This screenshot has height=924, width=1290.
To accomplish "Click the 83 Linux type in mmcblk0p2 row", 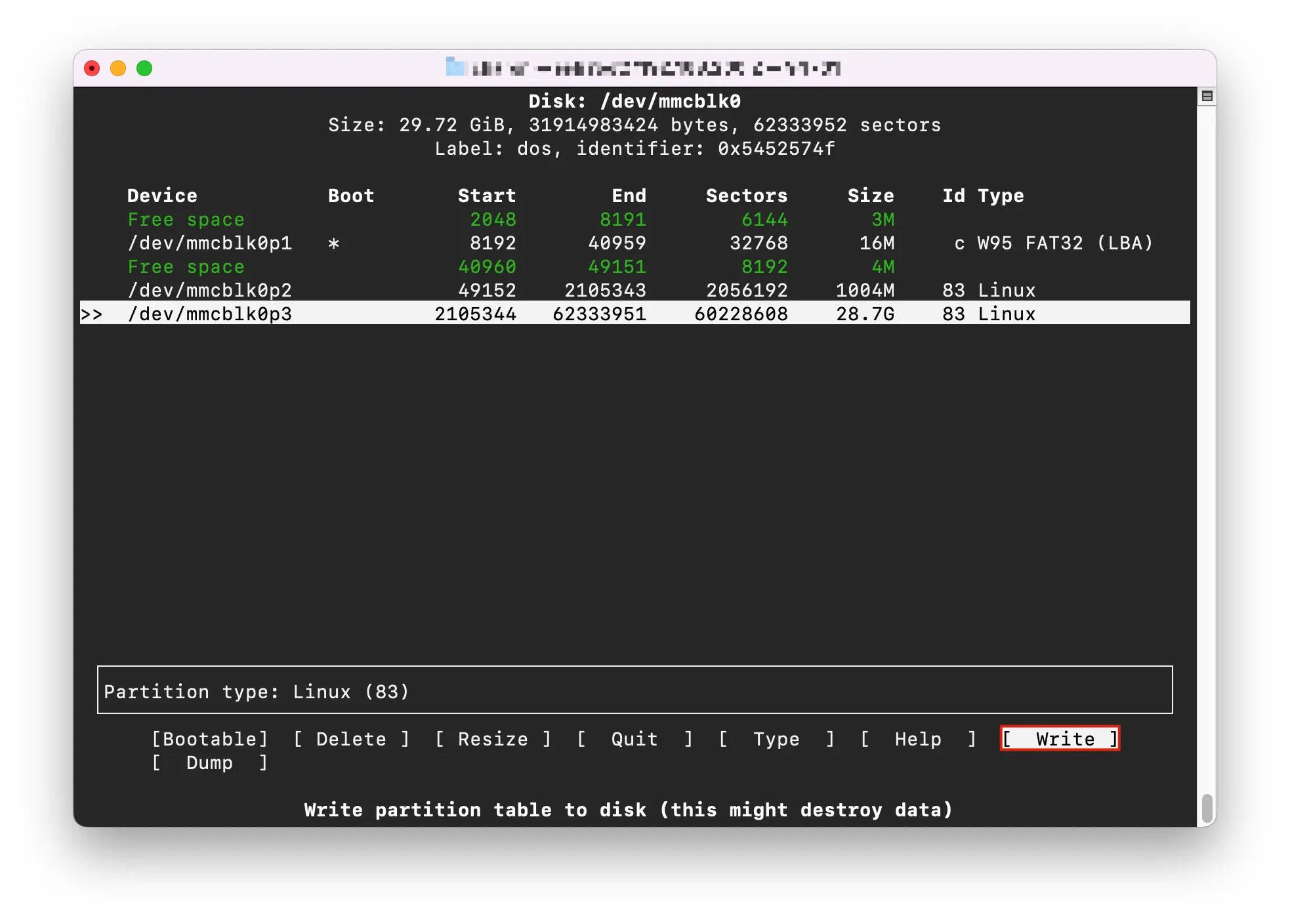I will [989, 290].
